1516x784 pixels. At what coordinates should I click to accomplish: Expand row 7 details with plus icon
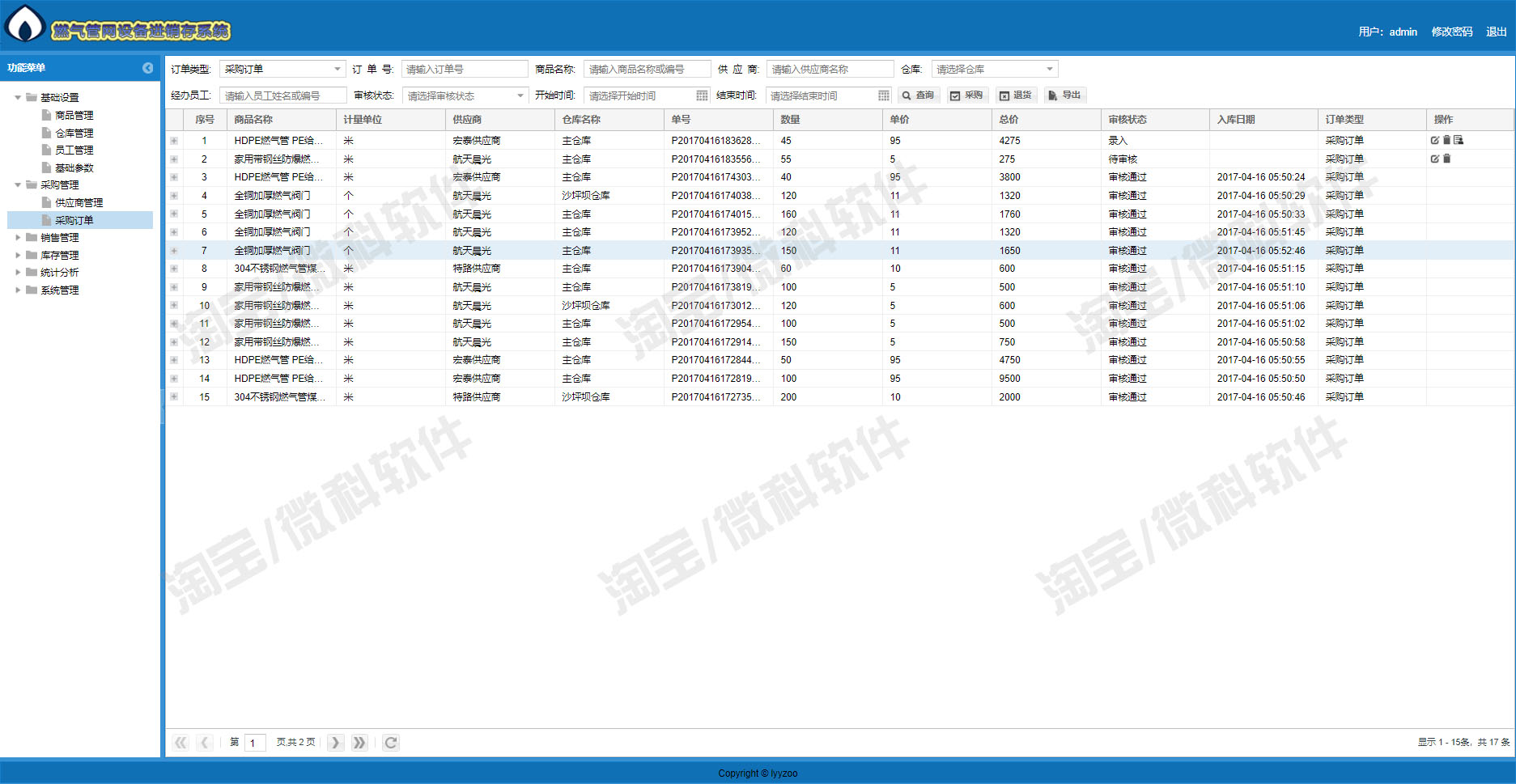[174, 251]
